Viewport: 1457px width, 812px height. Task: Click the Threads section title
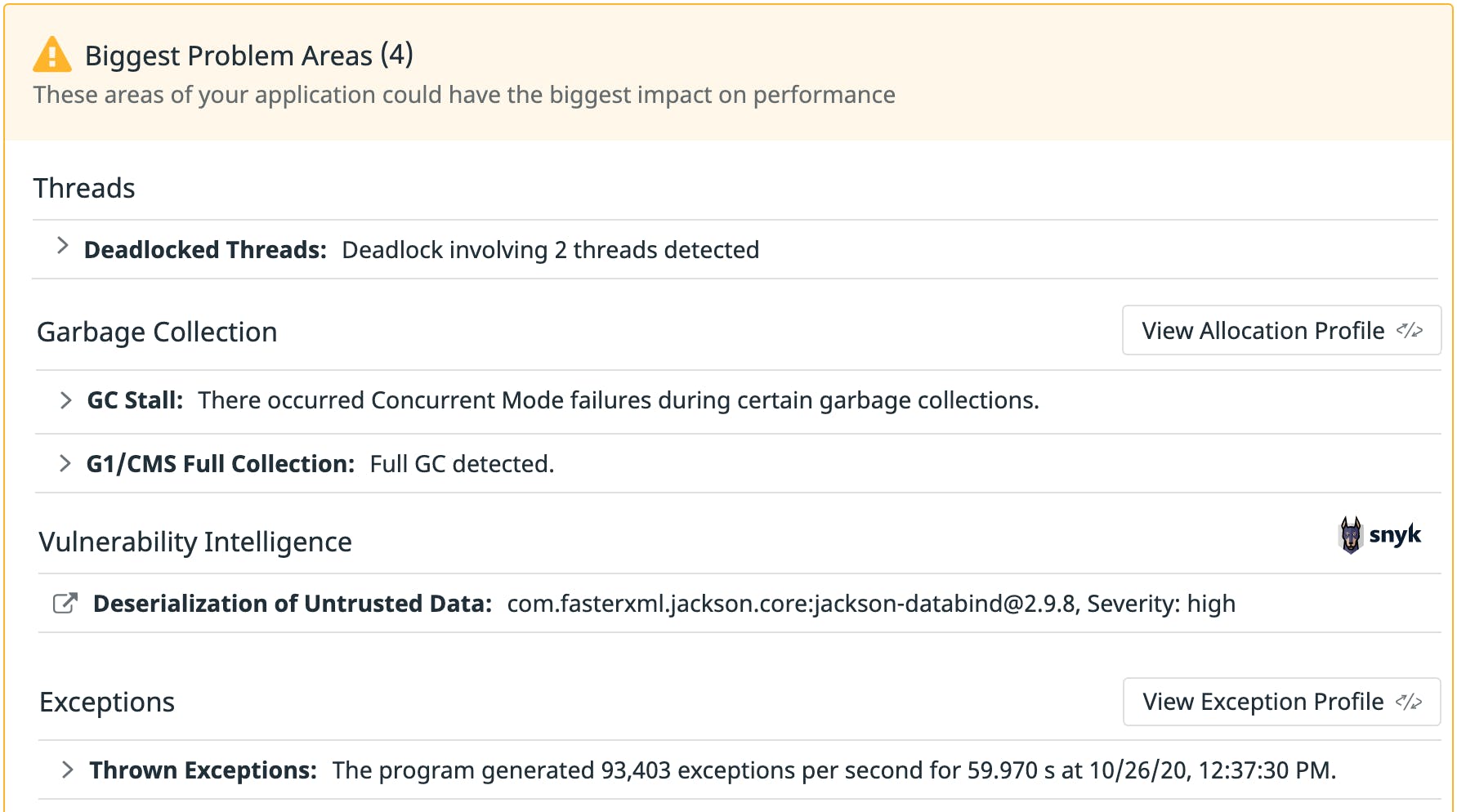pyautogui.click(x=84, y=188)
